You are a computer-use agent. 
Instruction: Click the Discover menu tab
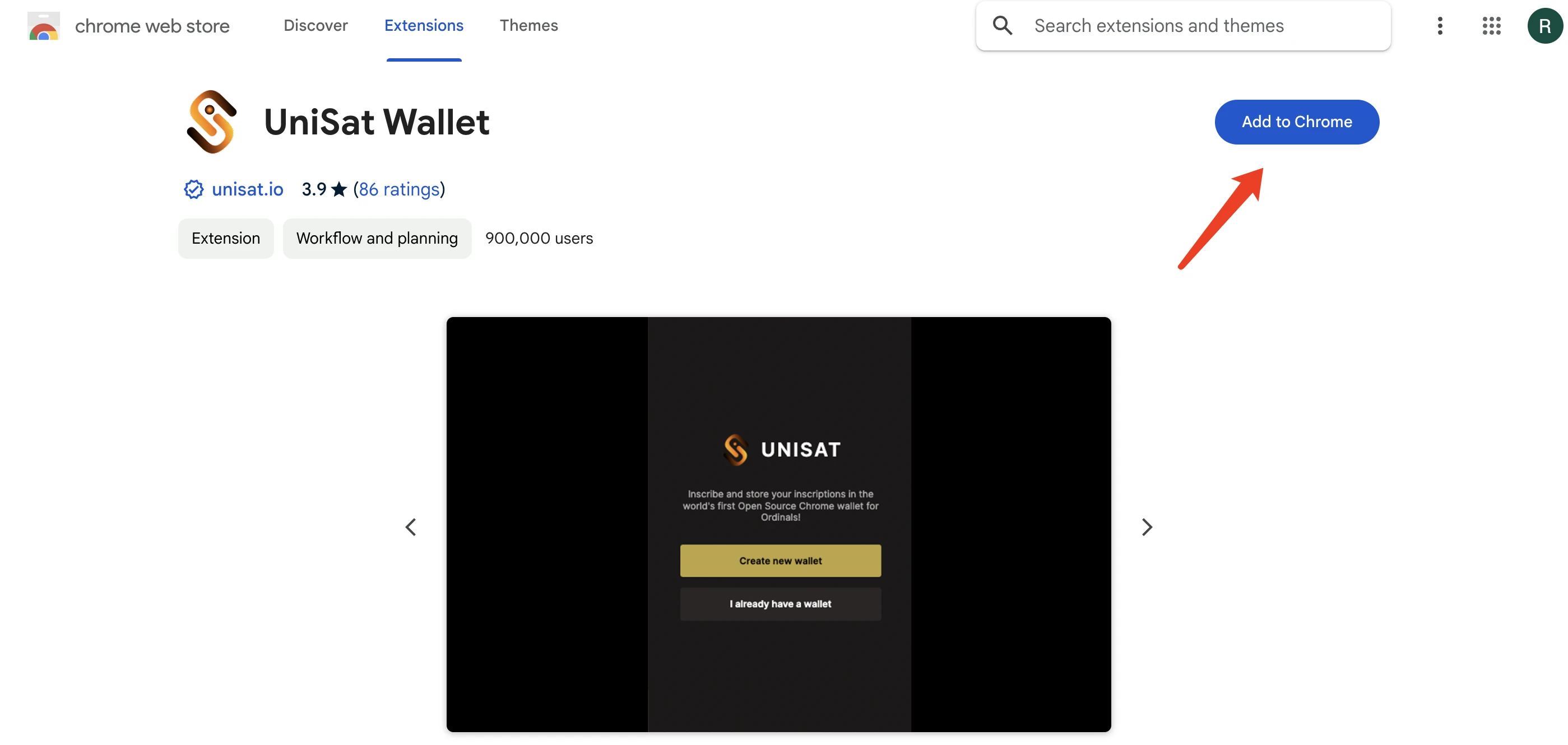click(315, 25)
